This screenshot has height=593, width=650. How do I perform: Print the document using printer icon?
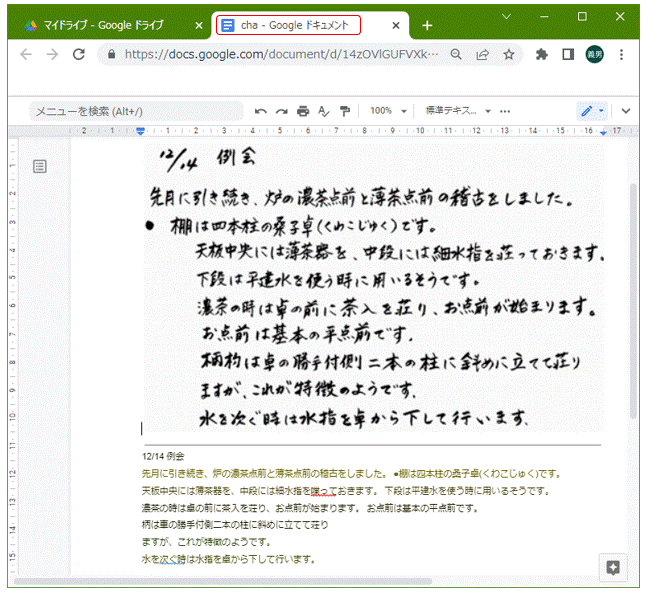302,111
